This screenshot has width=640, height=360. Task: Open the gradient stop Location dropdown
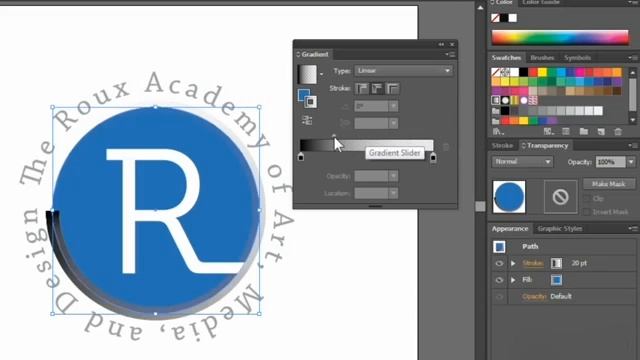point(393,193)
